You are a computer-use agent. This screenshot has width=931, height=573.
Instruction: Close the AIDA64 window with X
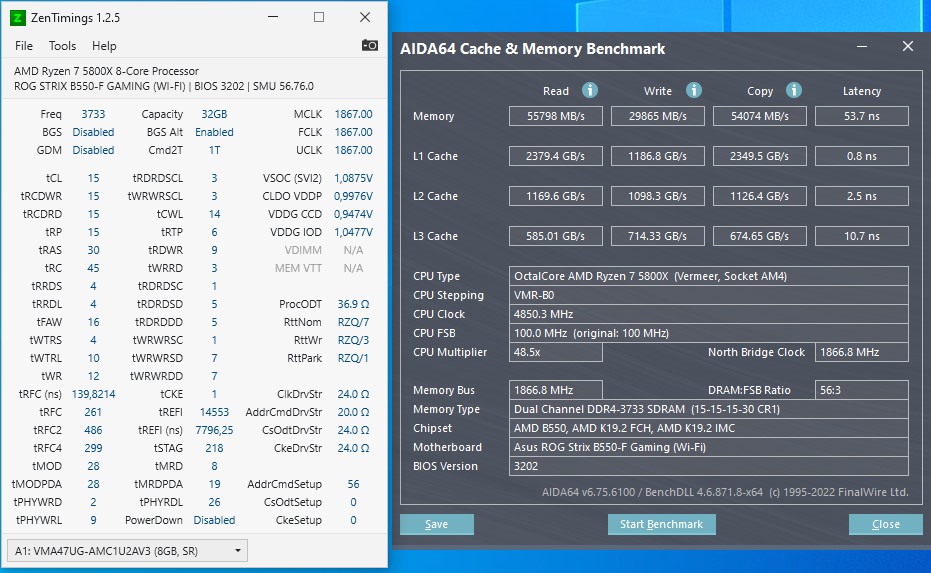coord(908,46)
